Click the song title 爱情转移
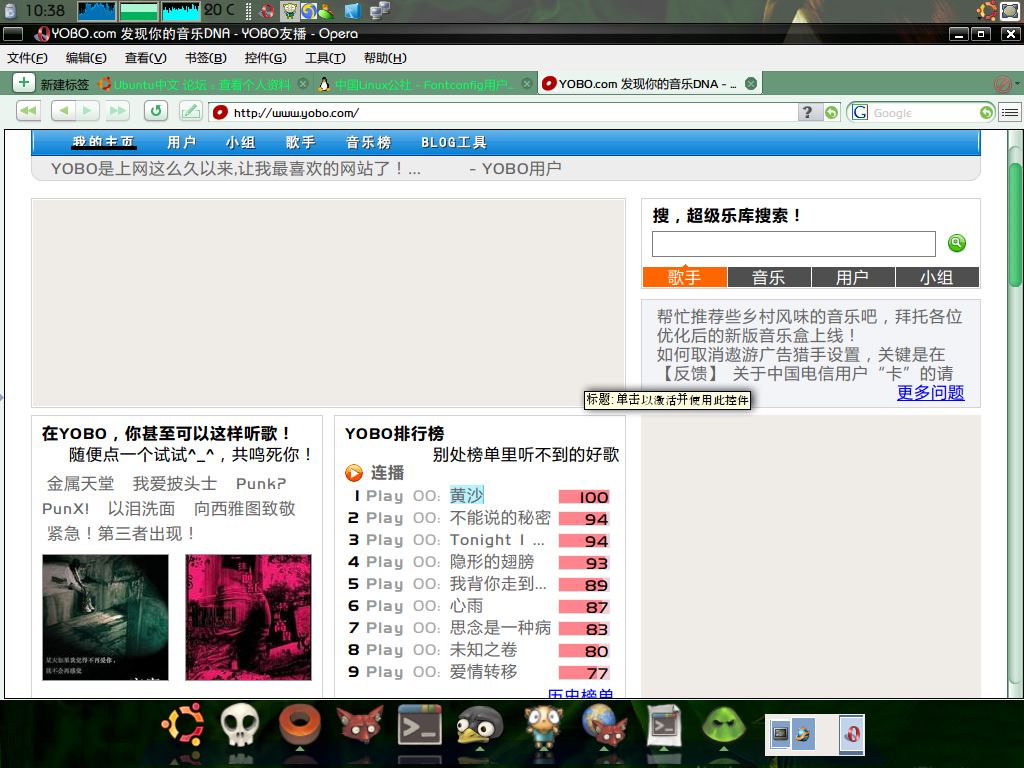The width and height of the screenshot is (1024, 768). 483,671
